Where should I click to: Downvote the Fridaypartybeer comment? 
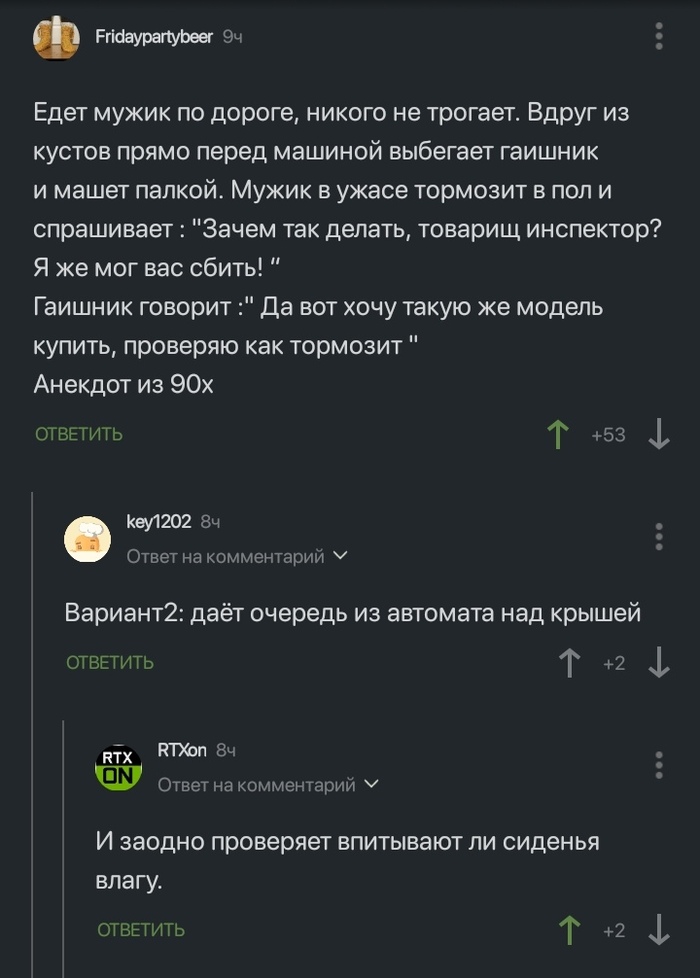coord(658,434)
